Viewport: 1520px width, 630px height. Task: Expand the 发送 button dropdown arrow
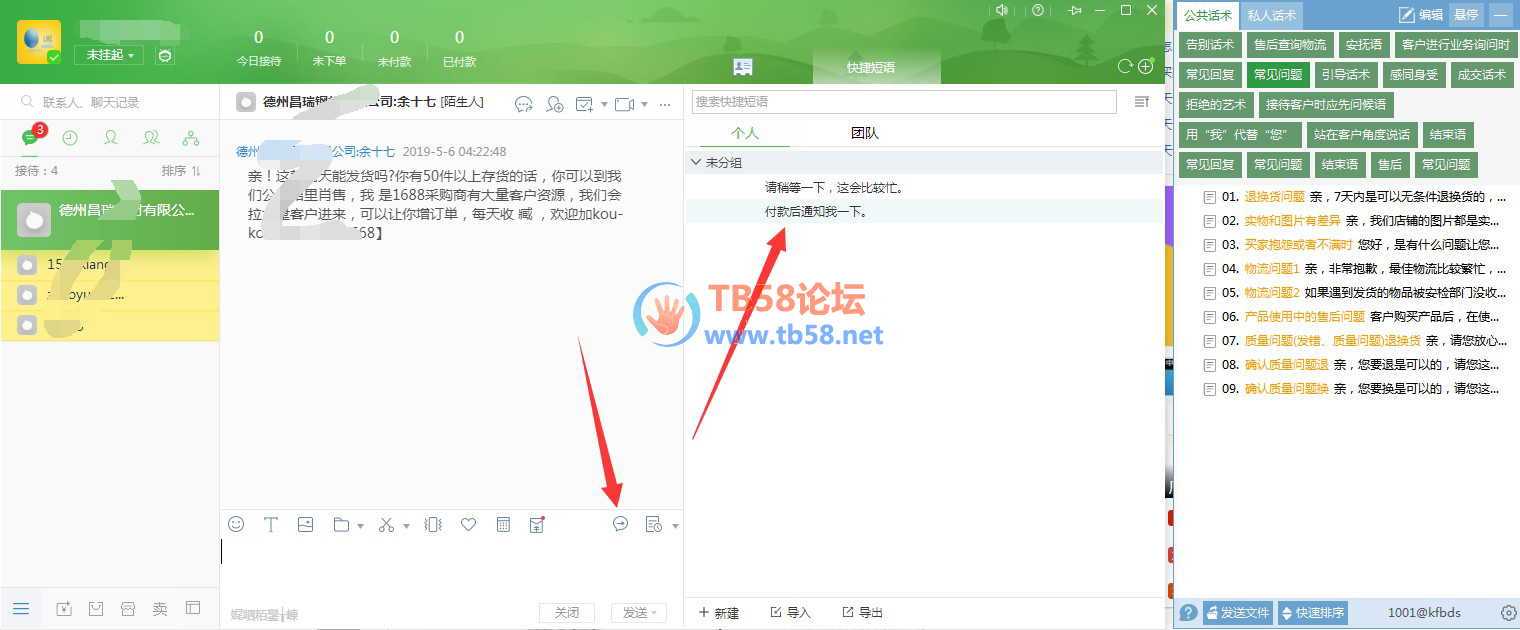(656, 613)
